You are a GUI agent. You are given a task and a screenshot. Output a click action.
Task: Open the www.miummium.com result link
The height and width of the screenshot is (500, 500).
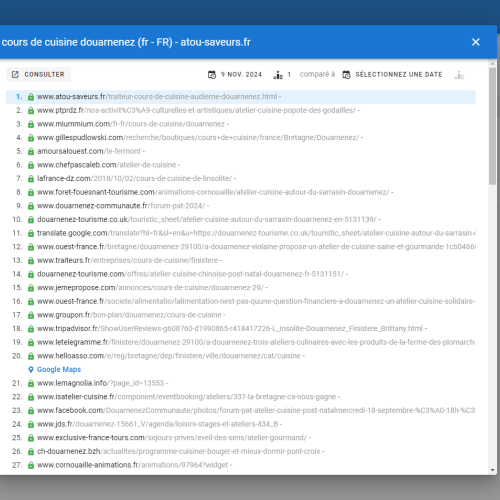[x=131, y=124]
